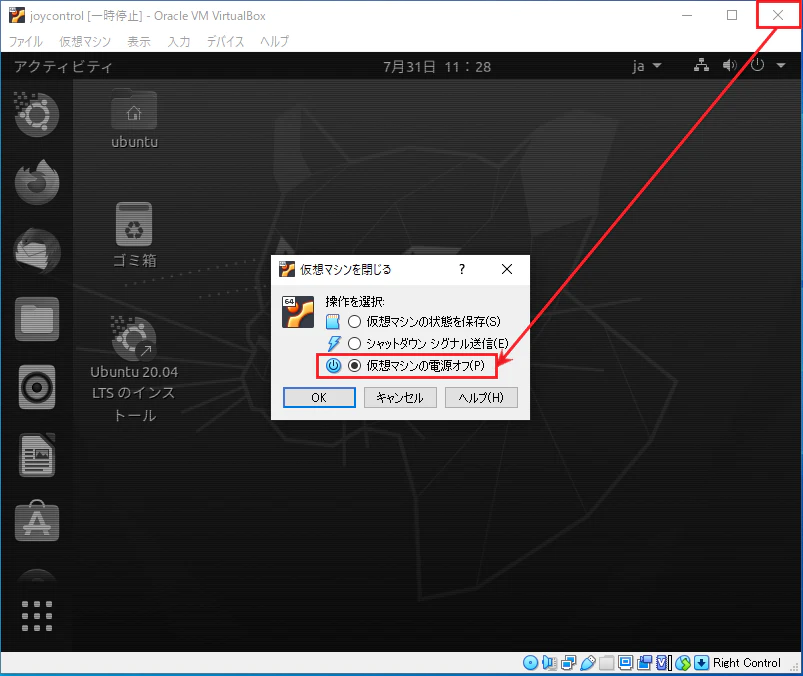Click the optical disk status icon
The width and height of the screenshot is (803, 676).
(531, 663)
